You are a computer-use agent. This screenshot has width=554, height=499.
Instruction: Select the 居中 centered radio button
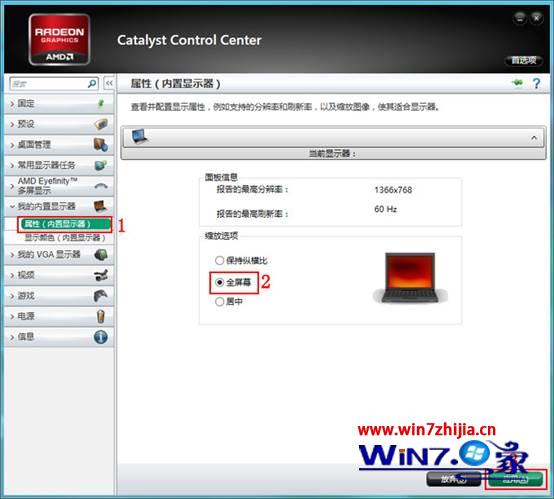click(219, 301)
